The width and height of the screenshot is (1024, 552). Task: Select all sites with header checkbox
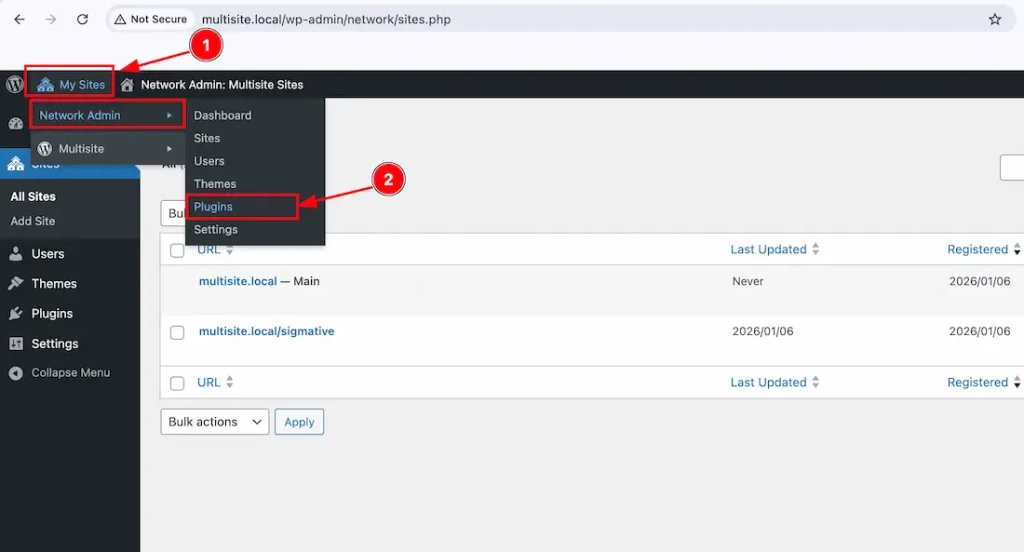click(x=177, y=251)
